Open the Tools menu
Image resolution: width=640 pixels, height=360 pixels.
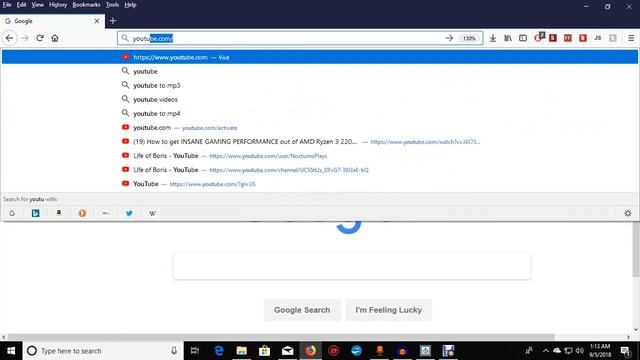coord(112,5)
